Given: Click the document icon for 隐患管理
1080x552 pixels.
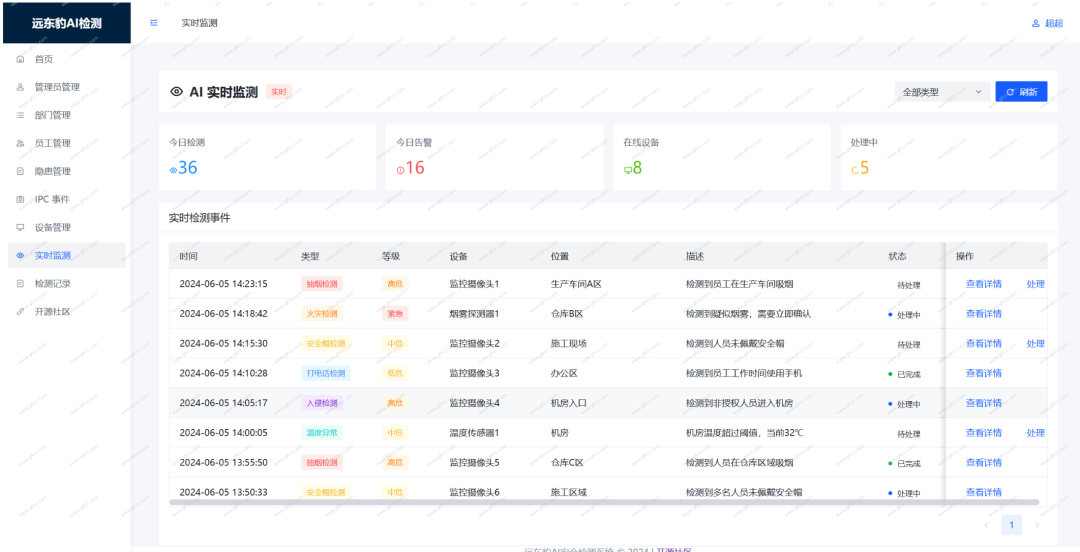Looking at the screenshot, I should pyautogui.click(x=20, y=171).
